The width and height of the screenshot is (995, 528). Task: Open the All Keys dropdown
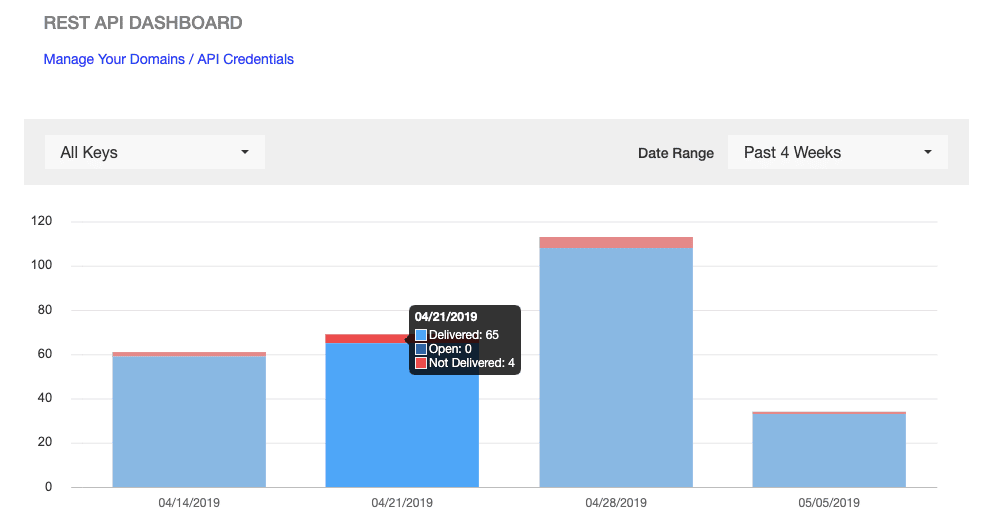pos(154,153)
